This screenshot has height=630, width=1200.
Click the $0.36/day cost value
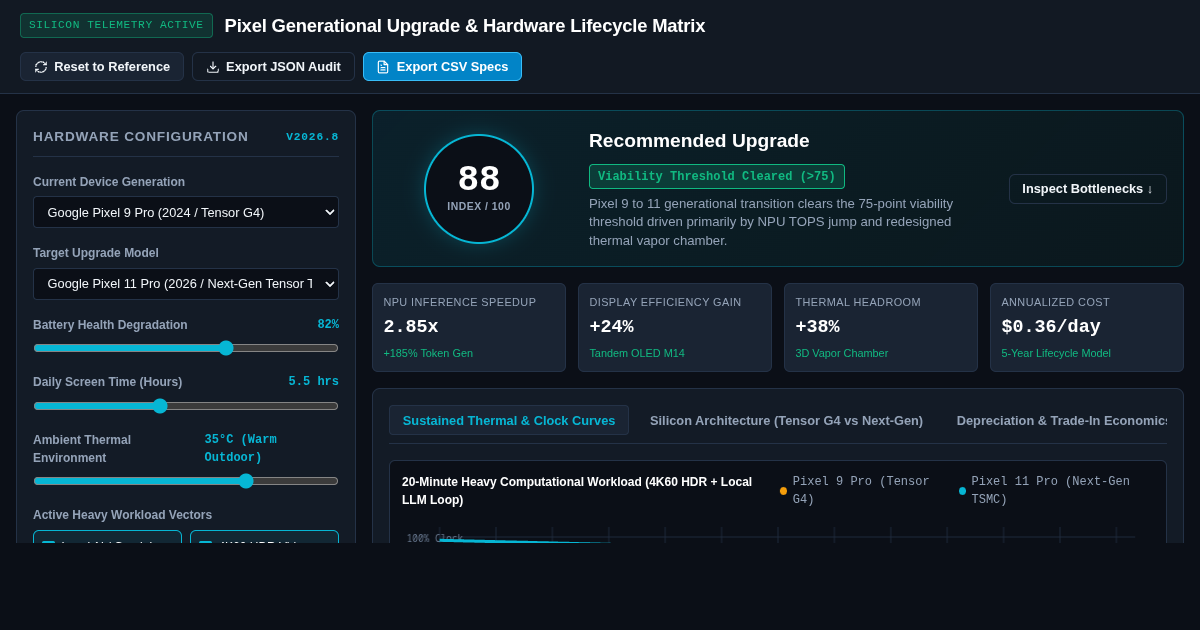(x=1051, y=327)
